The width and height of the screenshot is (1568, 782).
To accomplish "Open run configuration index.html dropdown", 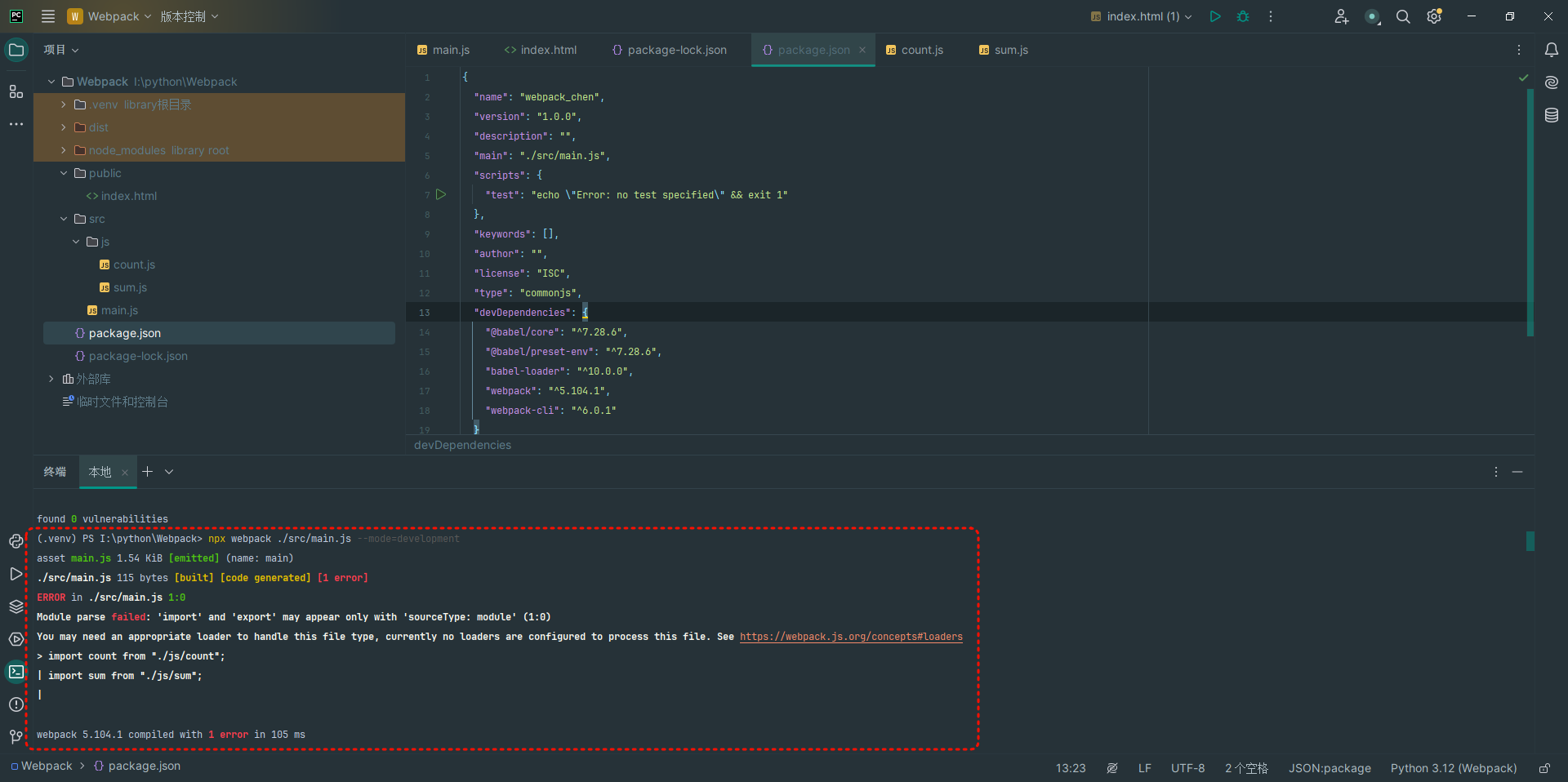I will pos(1142,16).
